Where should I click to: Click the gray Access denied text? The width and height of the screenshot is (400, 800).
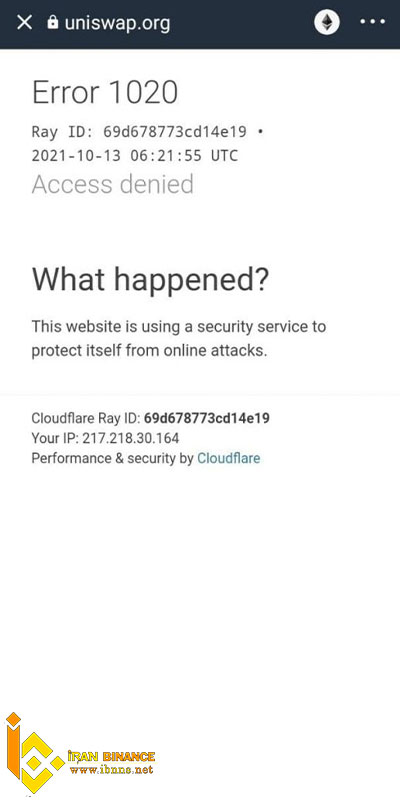(113, 184)
